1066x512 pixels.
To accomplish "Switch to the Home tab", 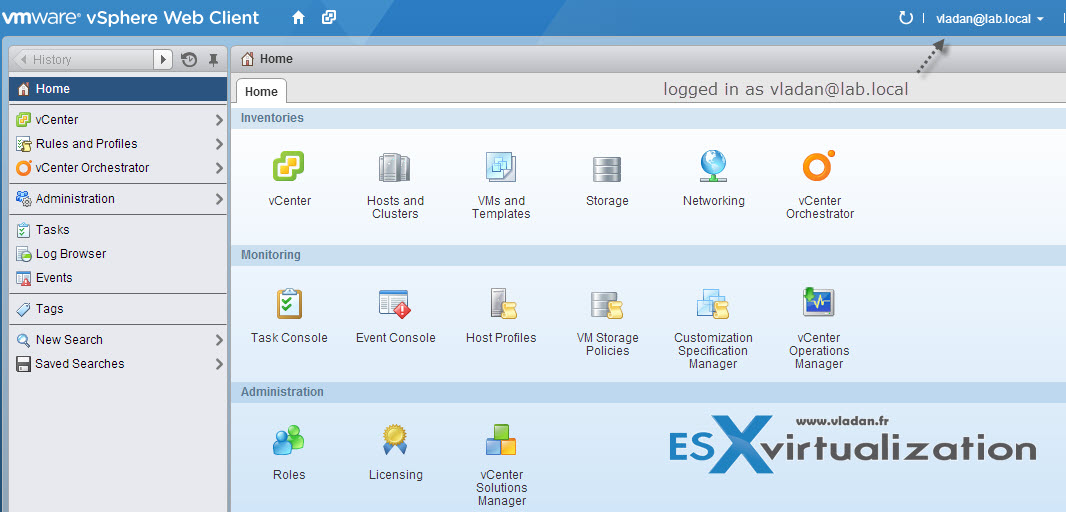I will click(x=261, y=91).
